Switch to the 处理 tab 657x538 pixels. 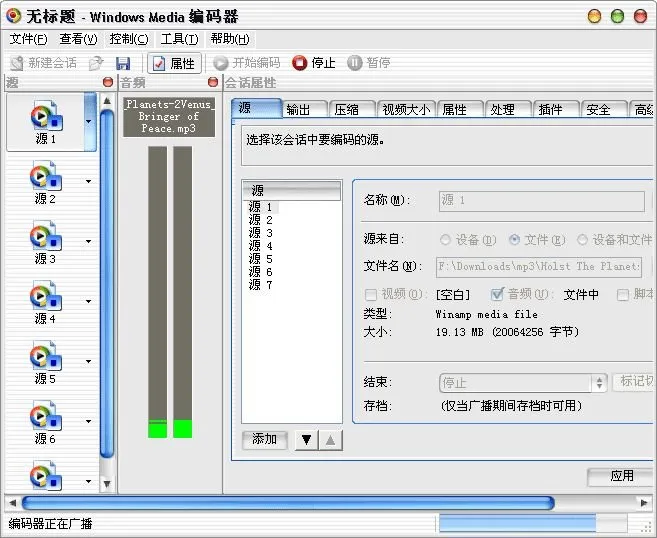(x=508, y=110)
